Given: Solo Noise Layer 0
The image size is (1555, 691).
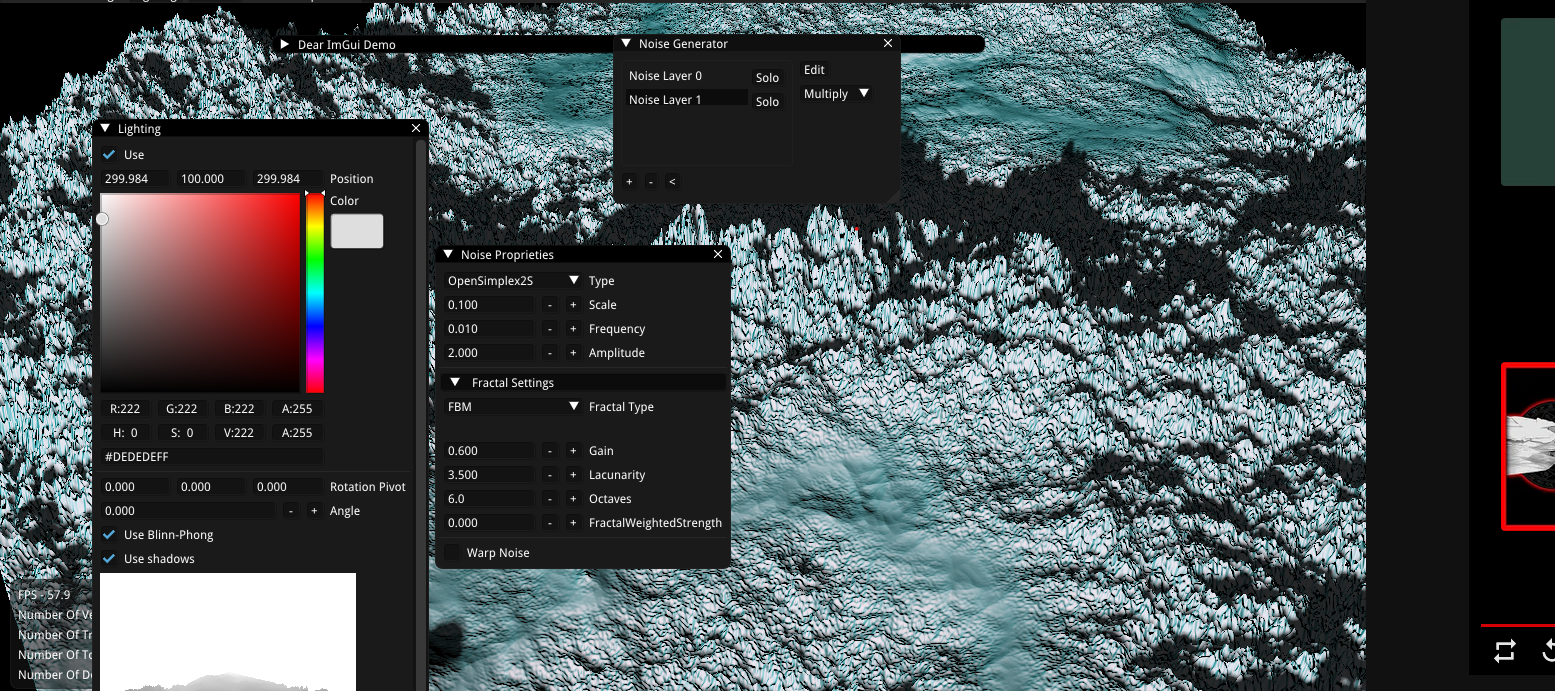Looking at the screenshot, I should tap(767, 78).
